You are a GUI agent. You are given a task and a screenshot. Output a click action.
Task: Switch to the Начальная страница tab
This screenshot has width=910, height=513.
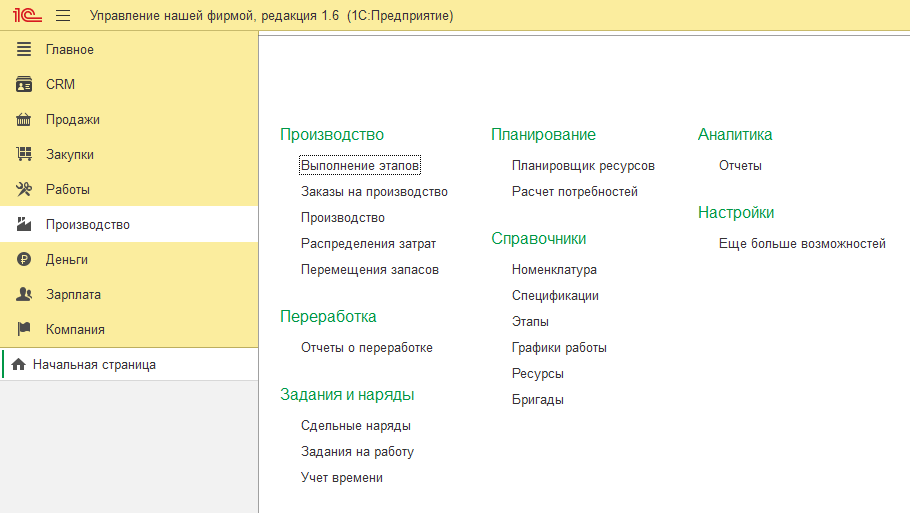94,365
